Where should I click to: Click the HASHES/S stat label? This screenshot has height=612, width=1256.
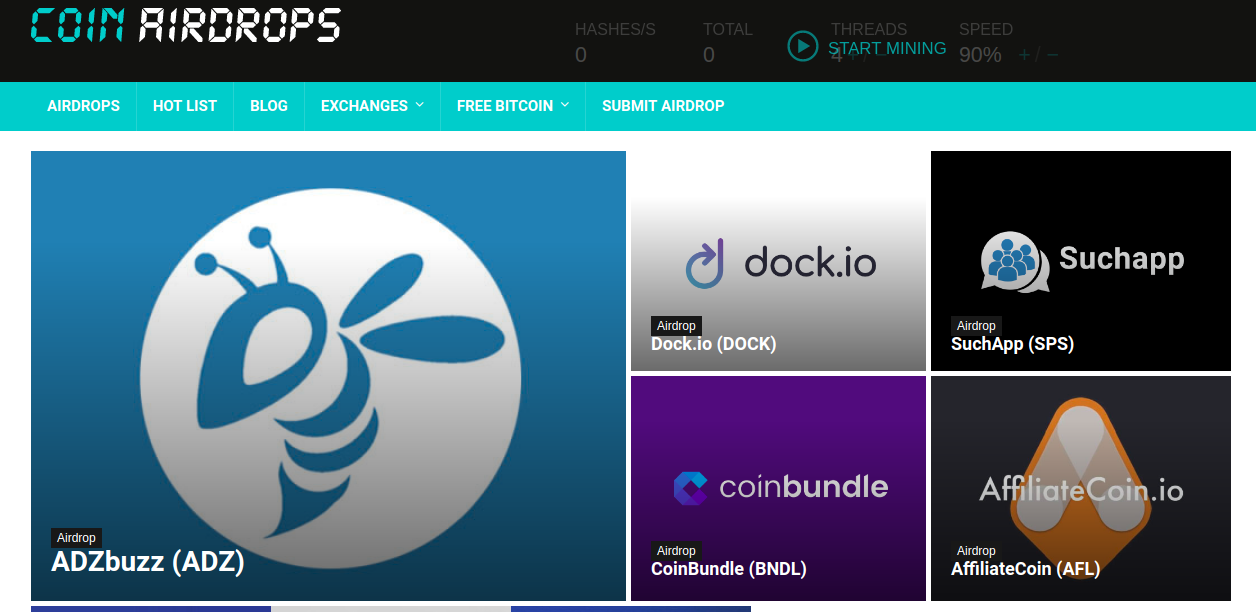(x=615, y=30)
